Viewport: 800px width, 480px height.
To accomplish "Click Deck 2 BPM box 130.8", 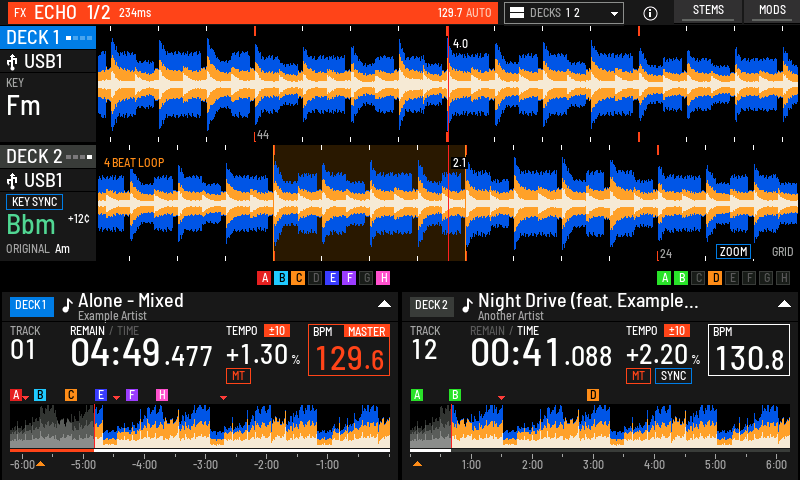I will click(x=749, y=350).
